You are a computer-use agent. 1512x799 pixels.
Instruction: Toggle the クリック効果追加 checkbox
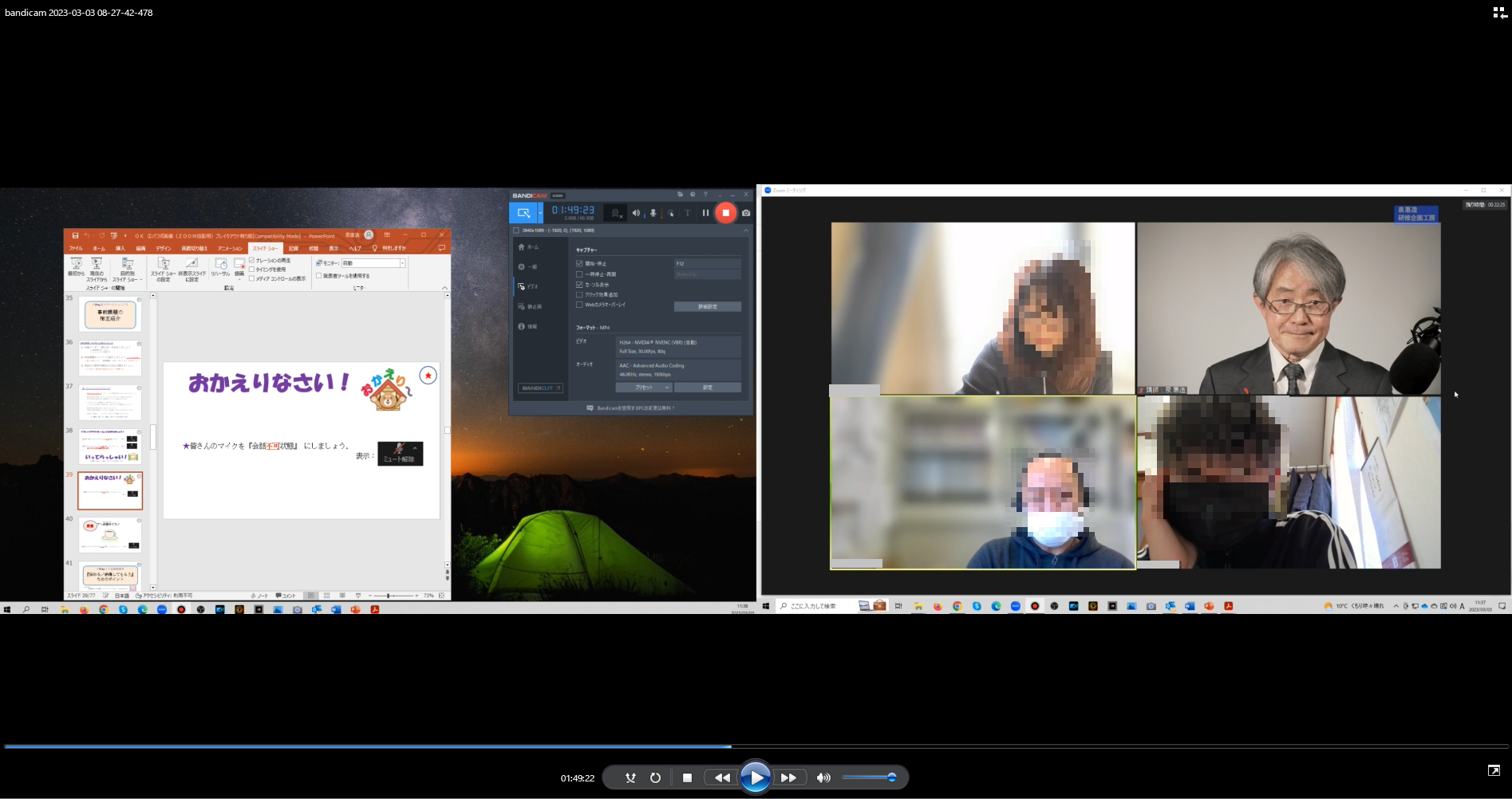[579, 294]
